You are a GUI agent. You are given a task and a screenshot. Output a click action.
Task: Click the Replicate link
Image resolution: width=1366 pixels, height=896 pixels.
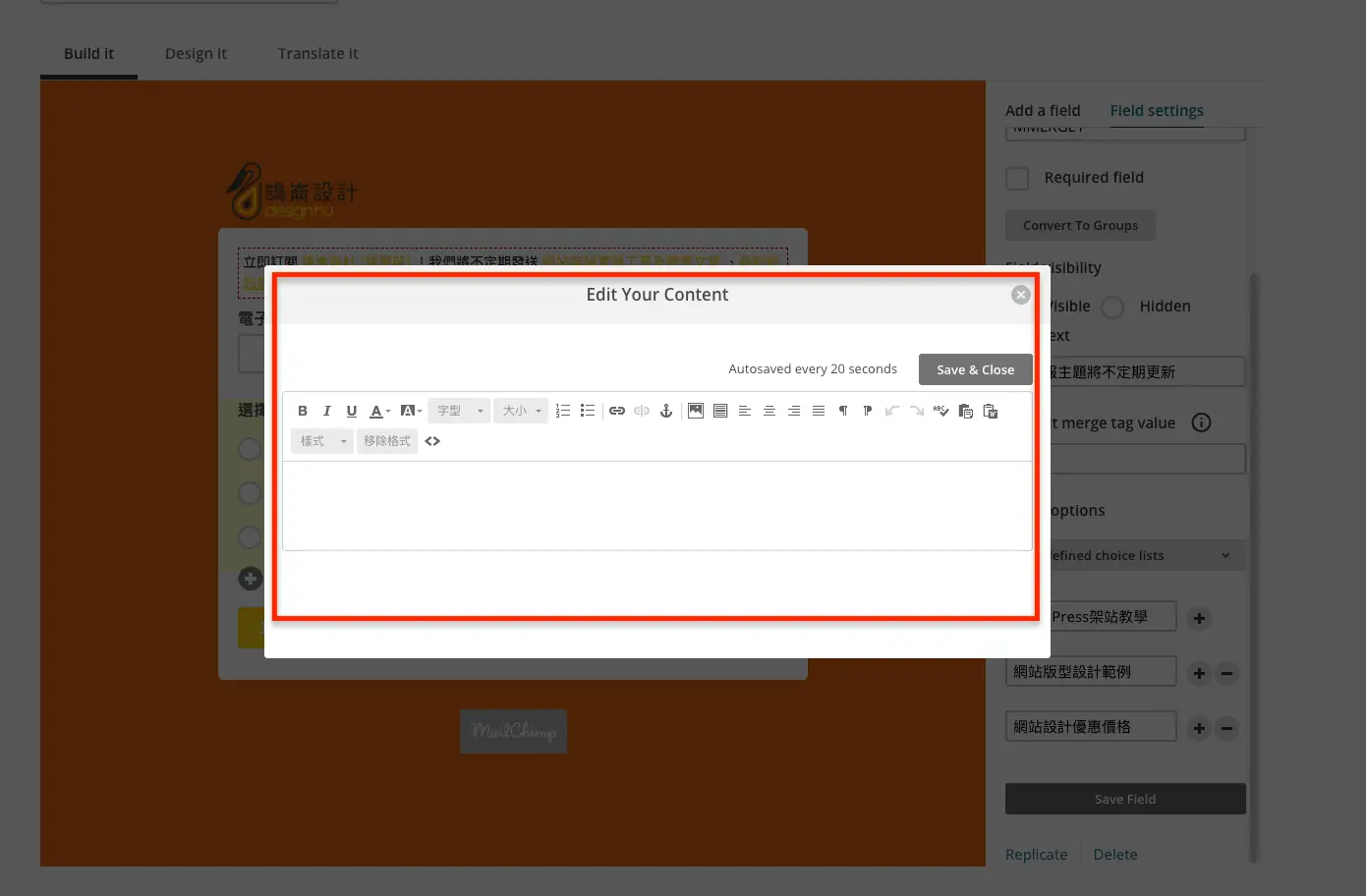point(1036,855)
